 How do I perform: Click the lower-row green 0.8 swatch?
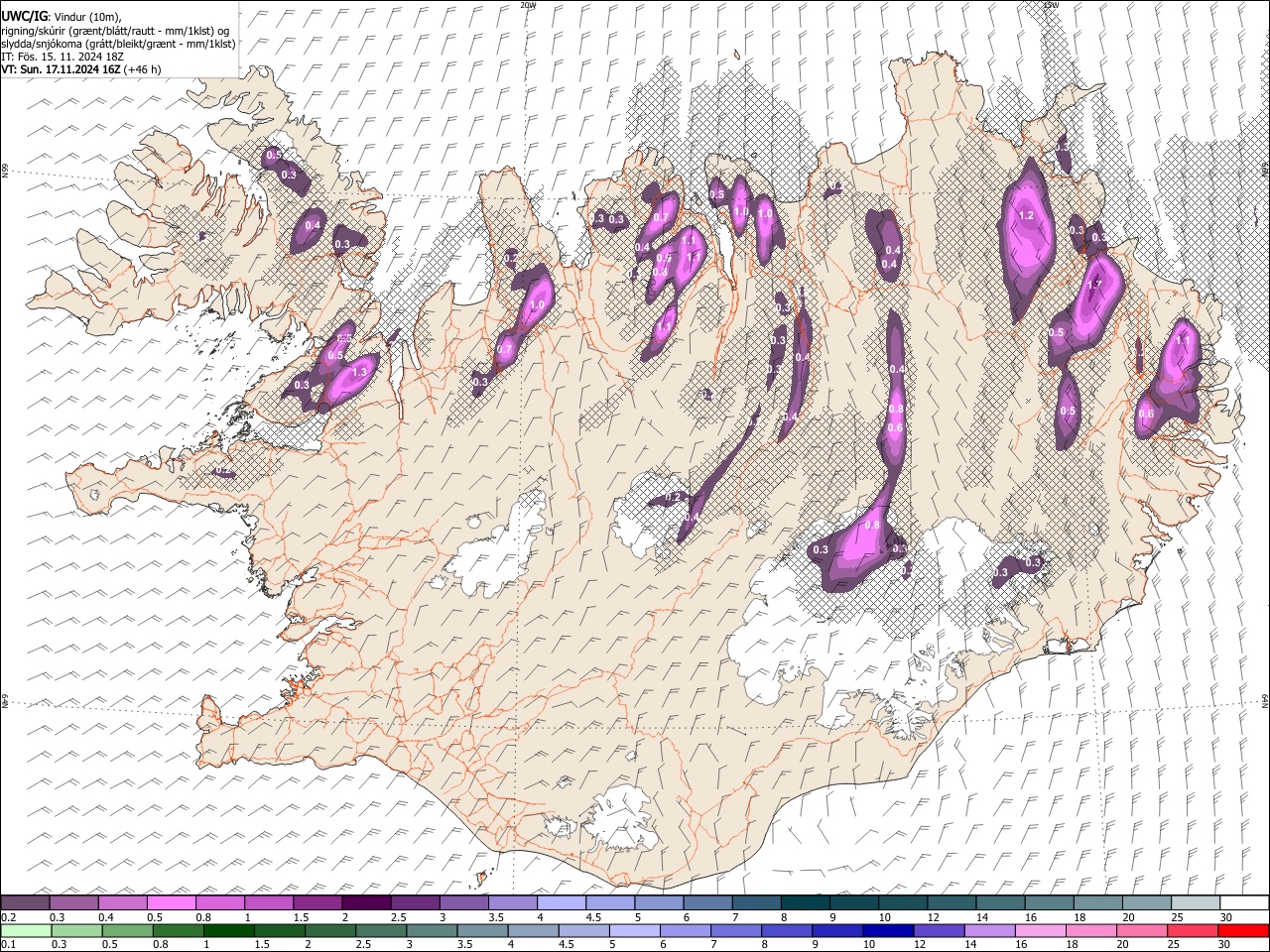(x=178, y=930)
